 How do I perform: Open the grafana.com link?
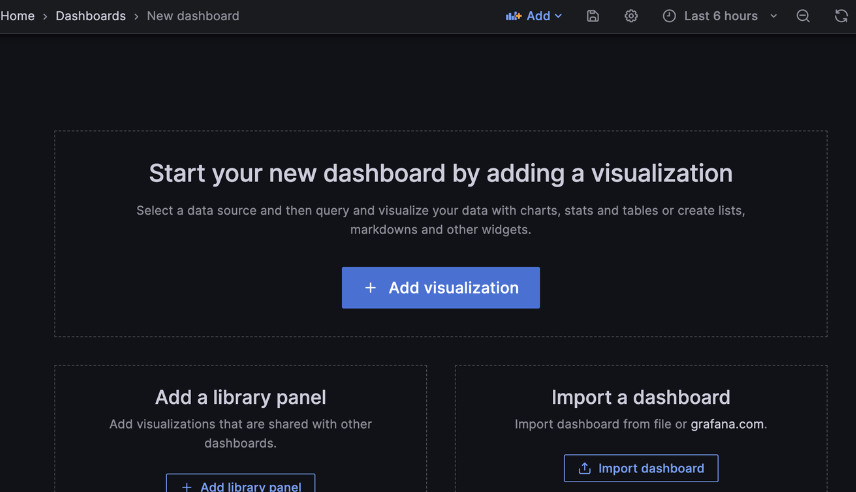pos(727,424)
